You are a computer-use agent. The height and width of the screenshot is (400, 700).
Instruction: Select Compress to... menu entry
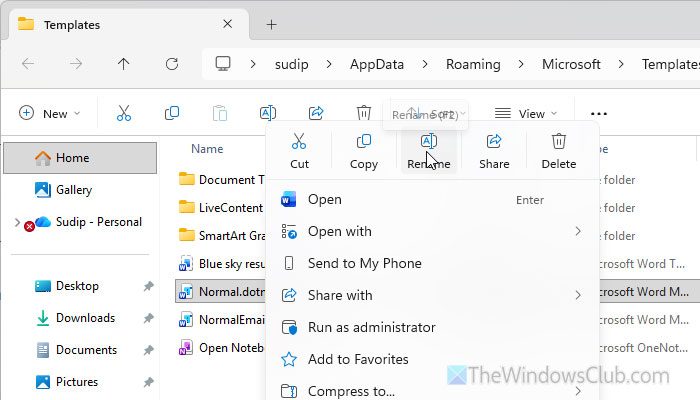432,391
